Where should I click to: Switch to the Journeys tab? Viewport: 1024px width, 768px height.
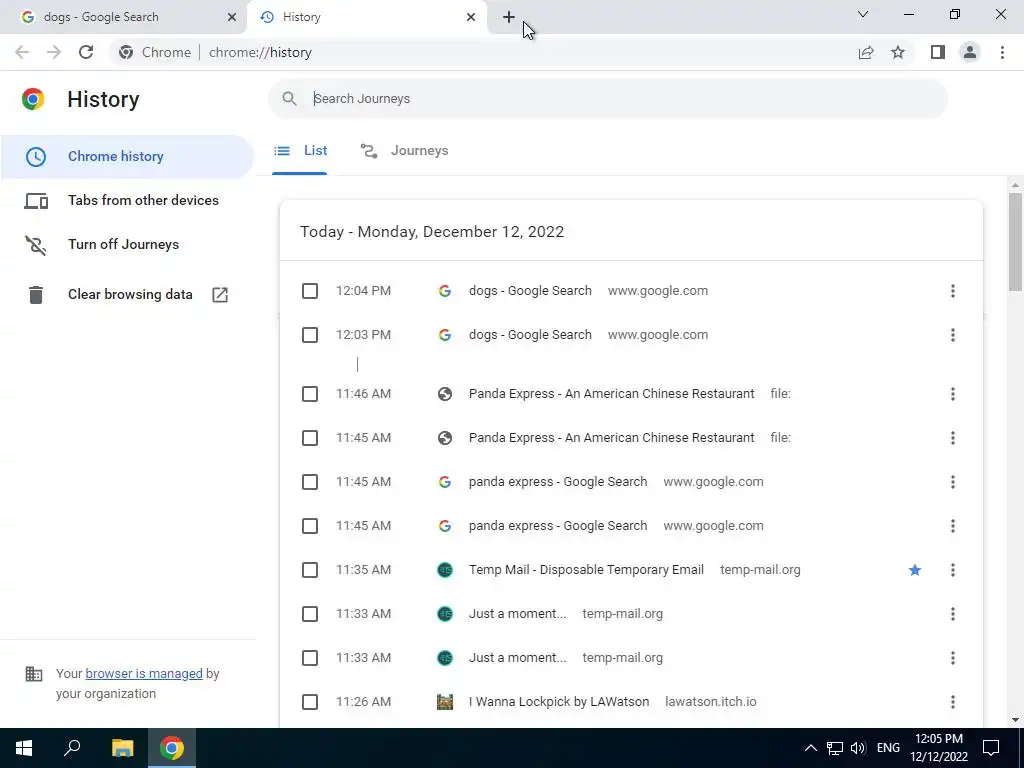tap(404, 151)
